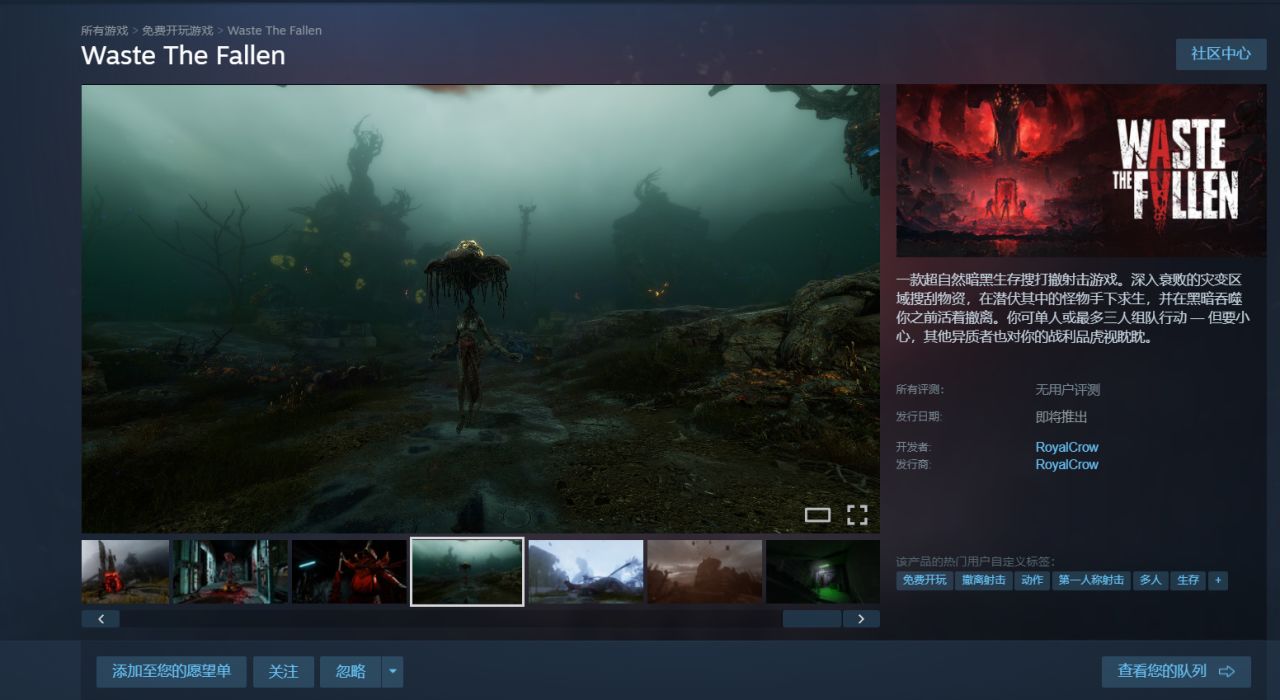
Task: Click the 即将推出 release date text
Action: pyautogui.click(x=1061, y=417)
